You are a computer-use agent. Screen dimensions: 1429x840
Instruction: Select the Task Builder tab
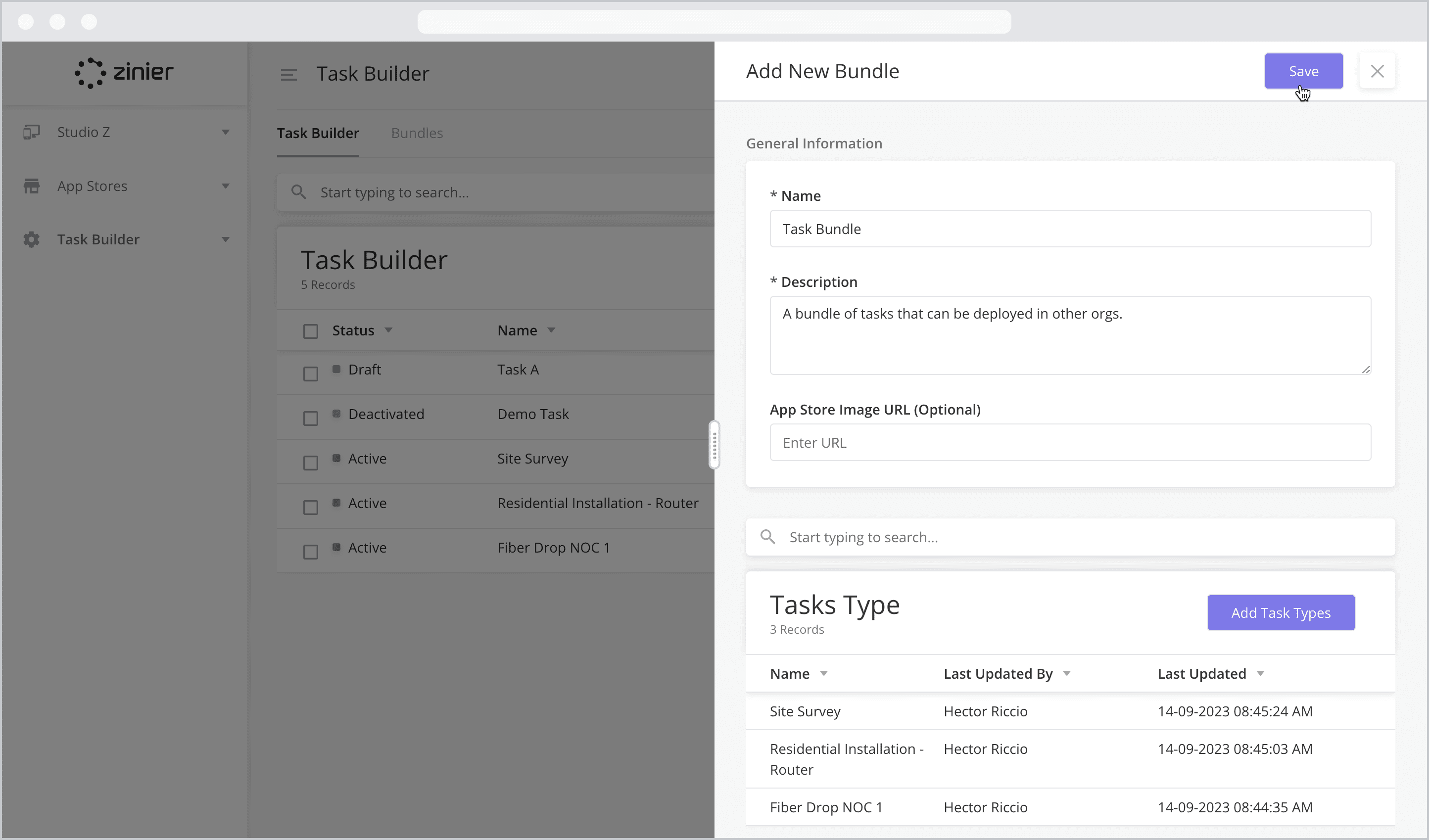point(318,133)
